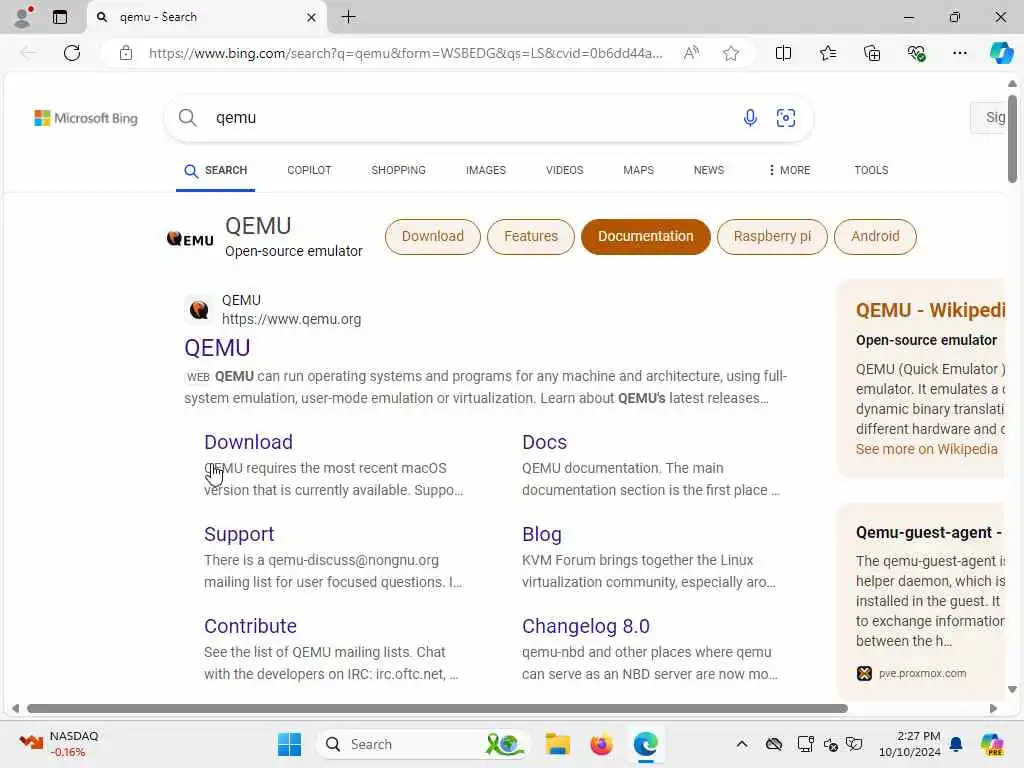Open the Blog sitelink
The image size is (1024, 768).
pyautogui.click(x=541, y=534)
